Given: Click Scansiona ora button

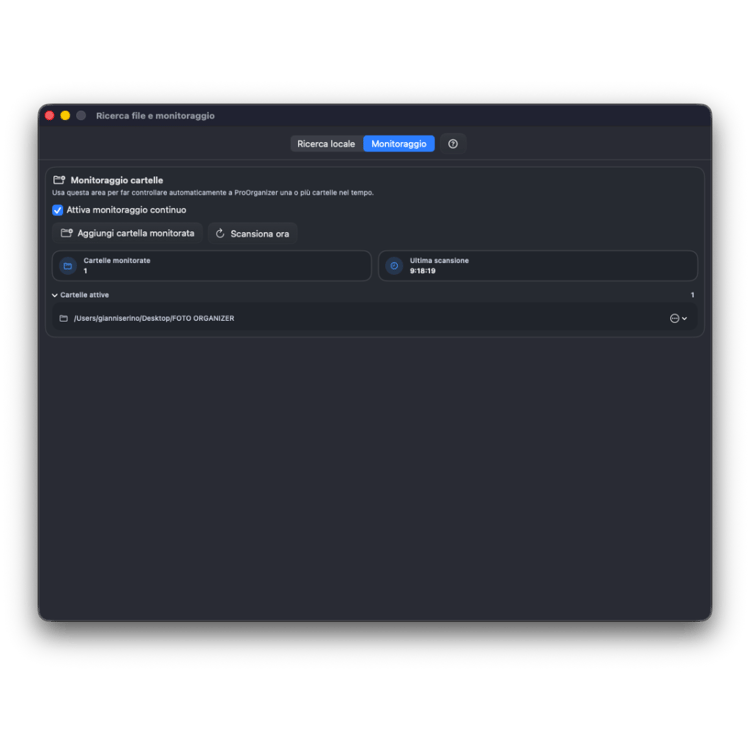Looking at the screenshot, I should coord(253,233).
